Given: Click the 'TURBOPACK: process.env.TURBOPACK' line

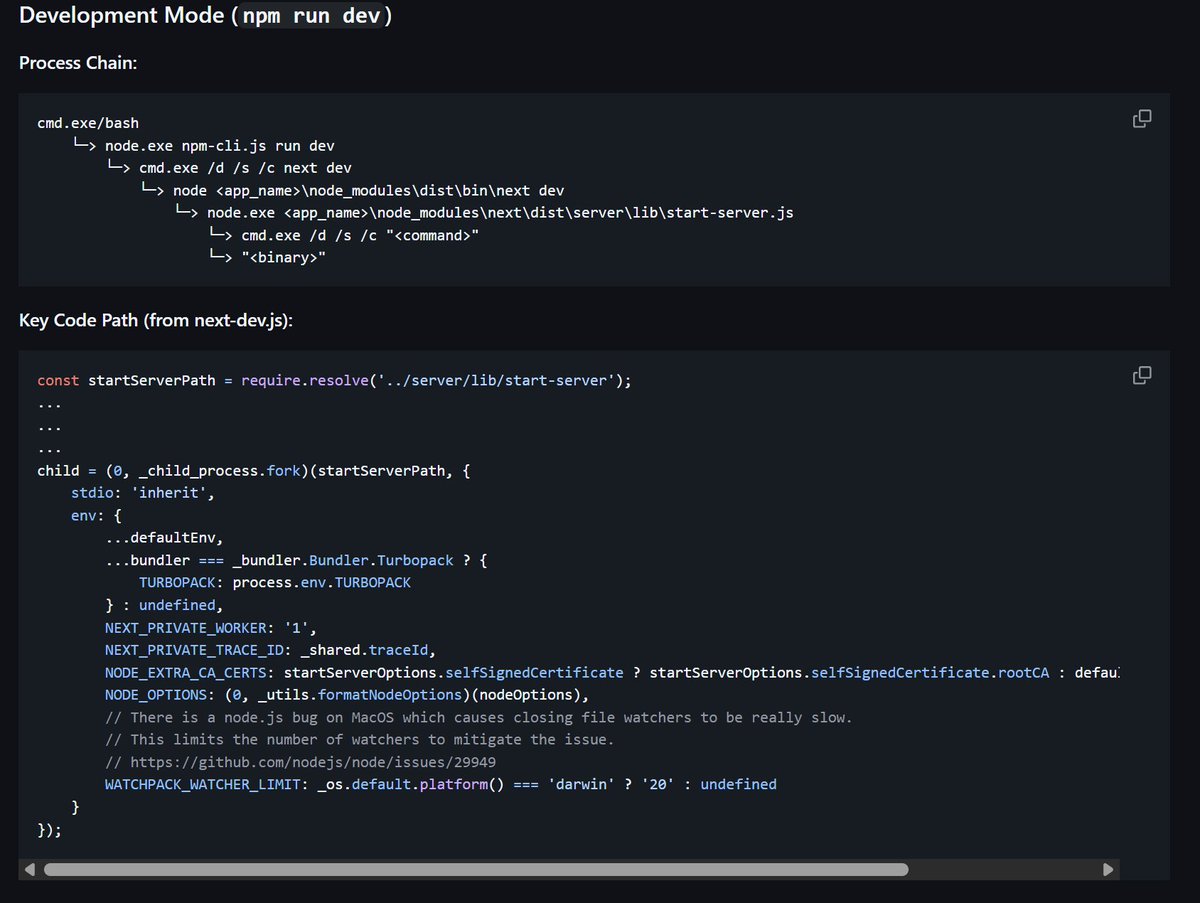Looking at the screenshot, I should [275, 583].
